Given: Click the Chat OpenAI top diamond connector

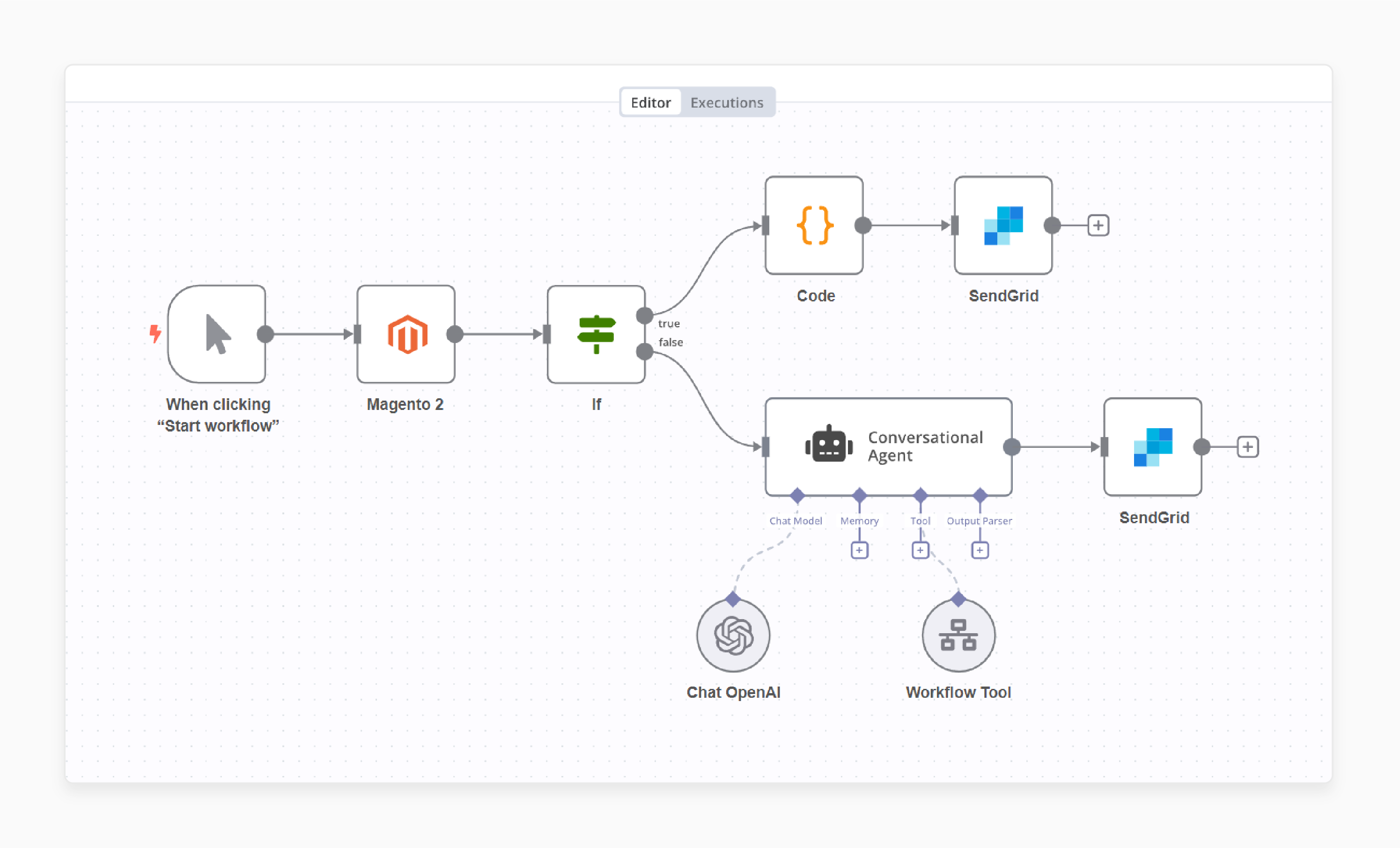Looking at the screenshot, I should pyautogui.click(x=733, y=599).
